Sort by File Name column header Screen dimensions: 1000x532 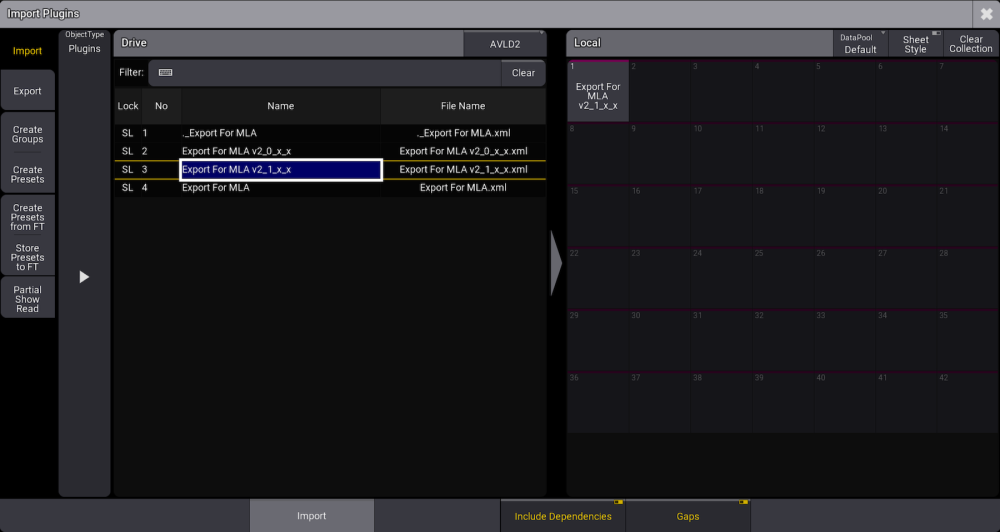pos(463,106)
